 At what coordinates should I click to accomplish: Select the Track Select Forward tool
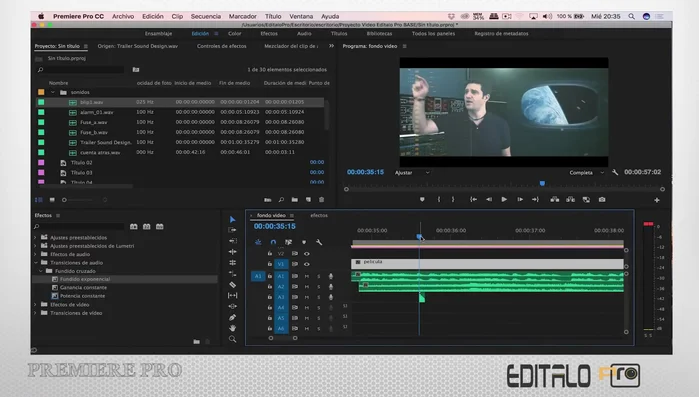point(232,230)
